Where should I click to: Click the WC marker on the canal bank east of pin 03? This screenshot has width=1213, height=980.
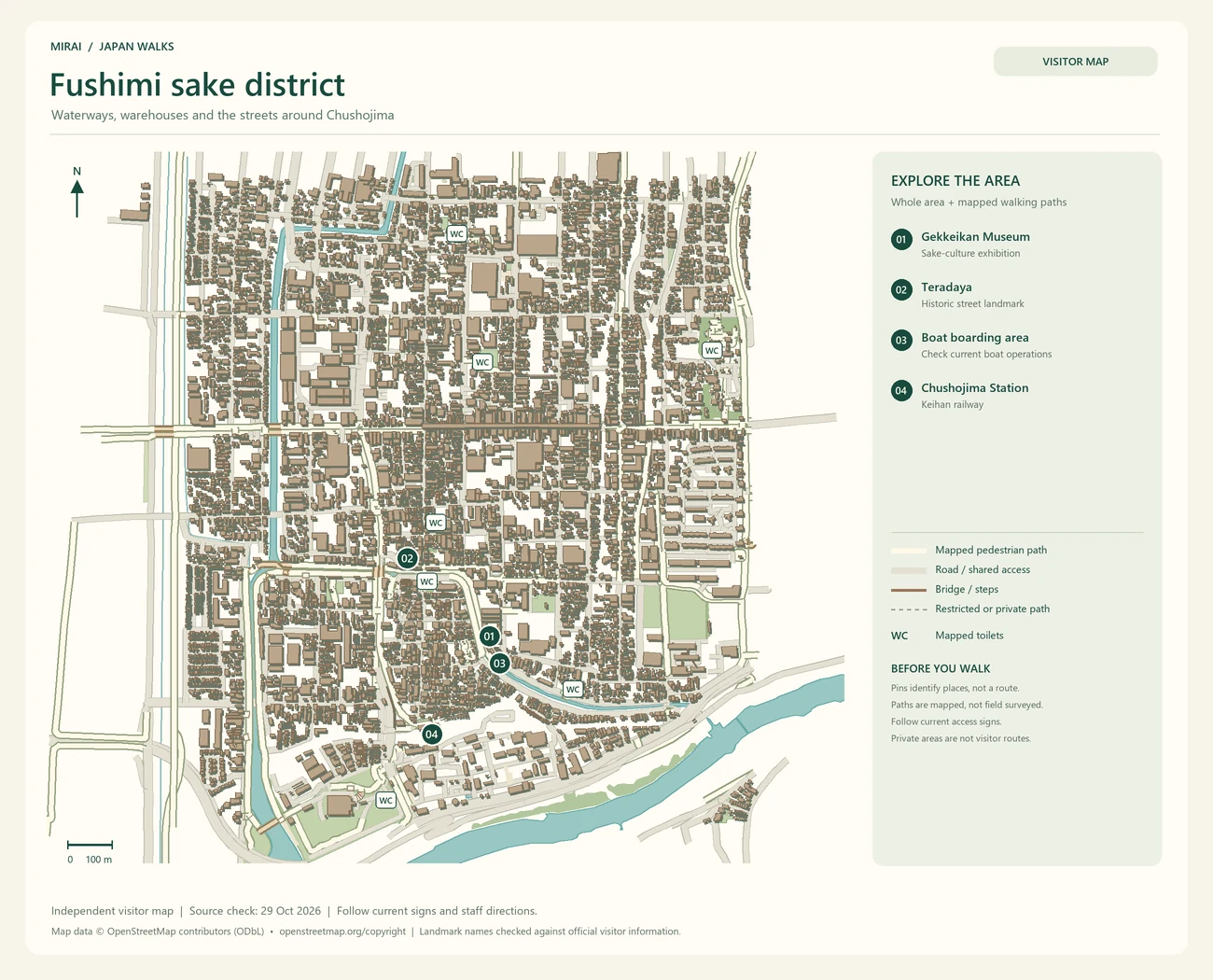point(573,689)
